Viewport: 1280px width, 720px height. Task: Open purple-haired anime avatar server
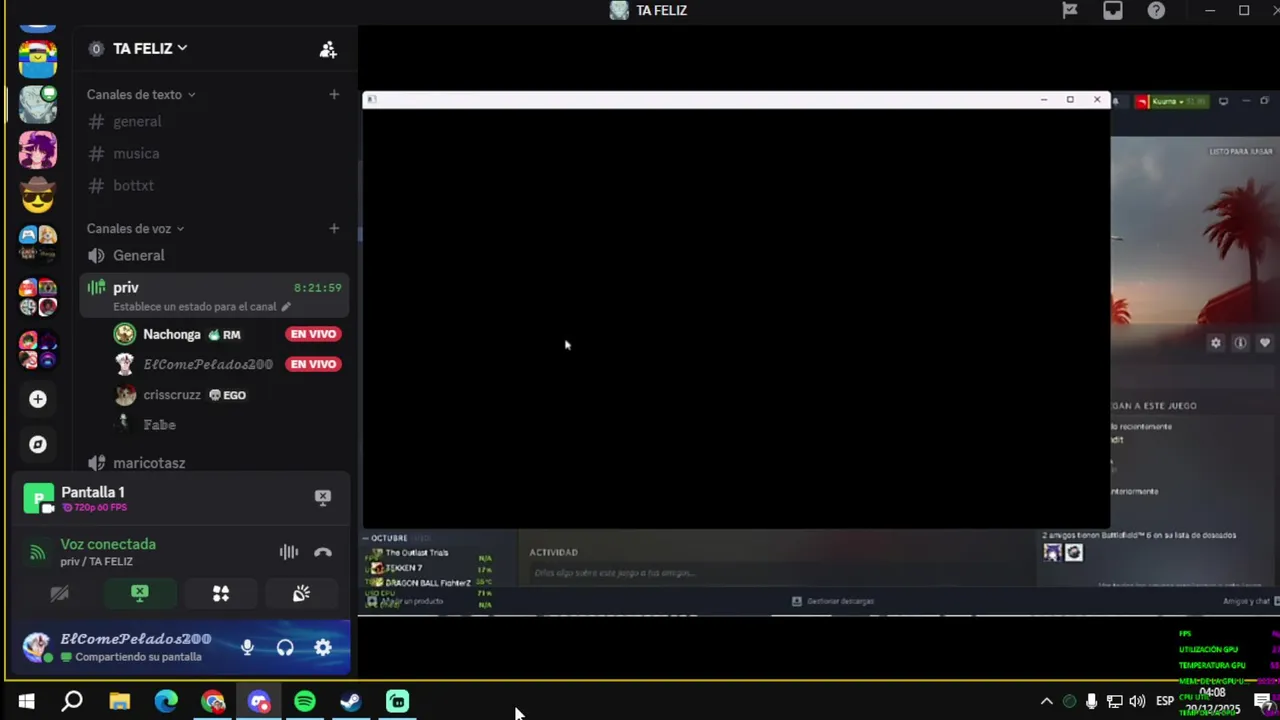[x=38, y=149]
